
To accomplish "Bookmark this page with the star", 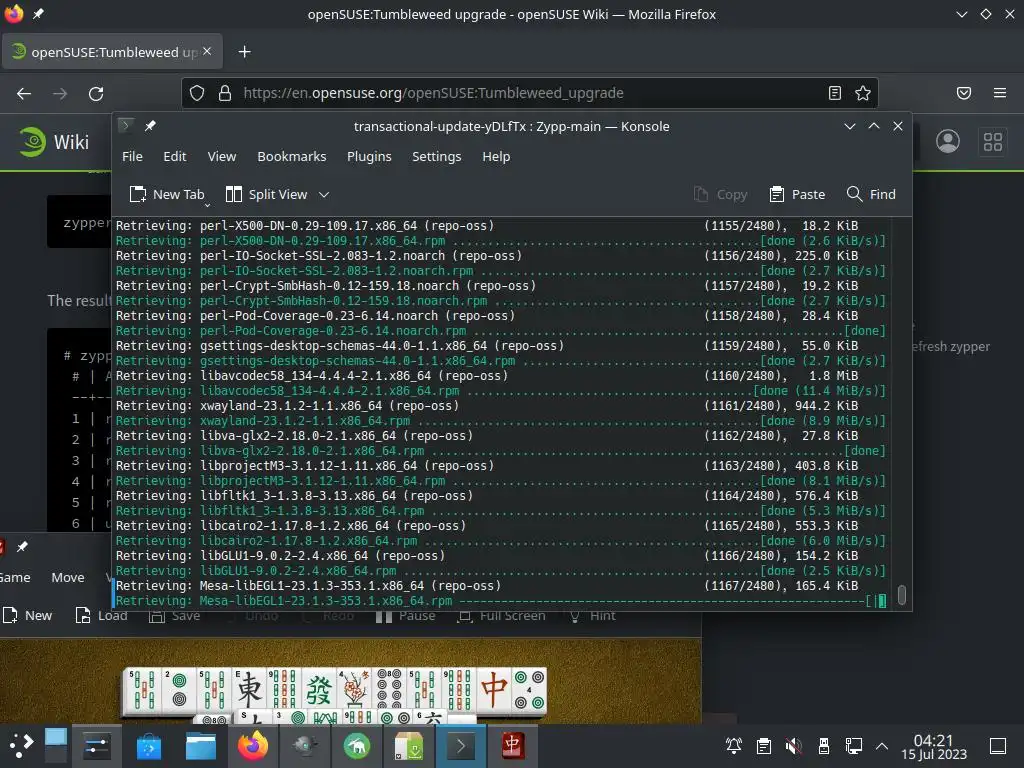I will click(863, 93).
